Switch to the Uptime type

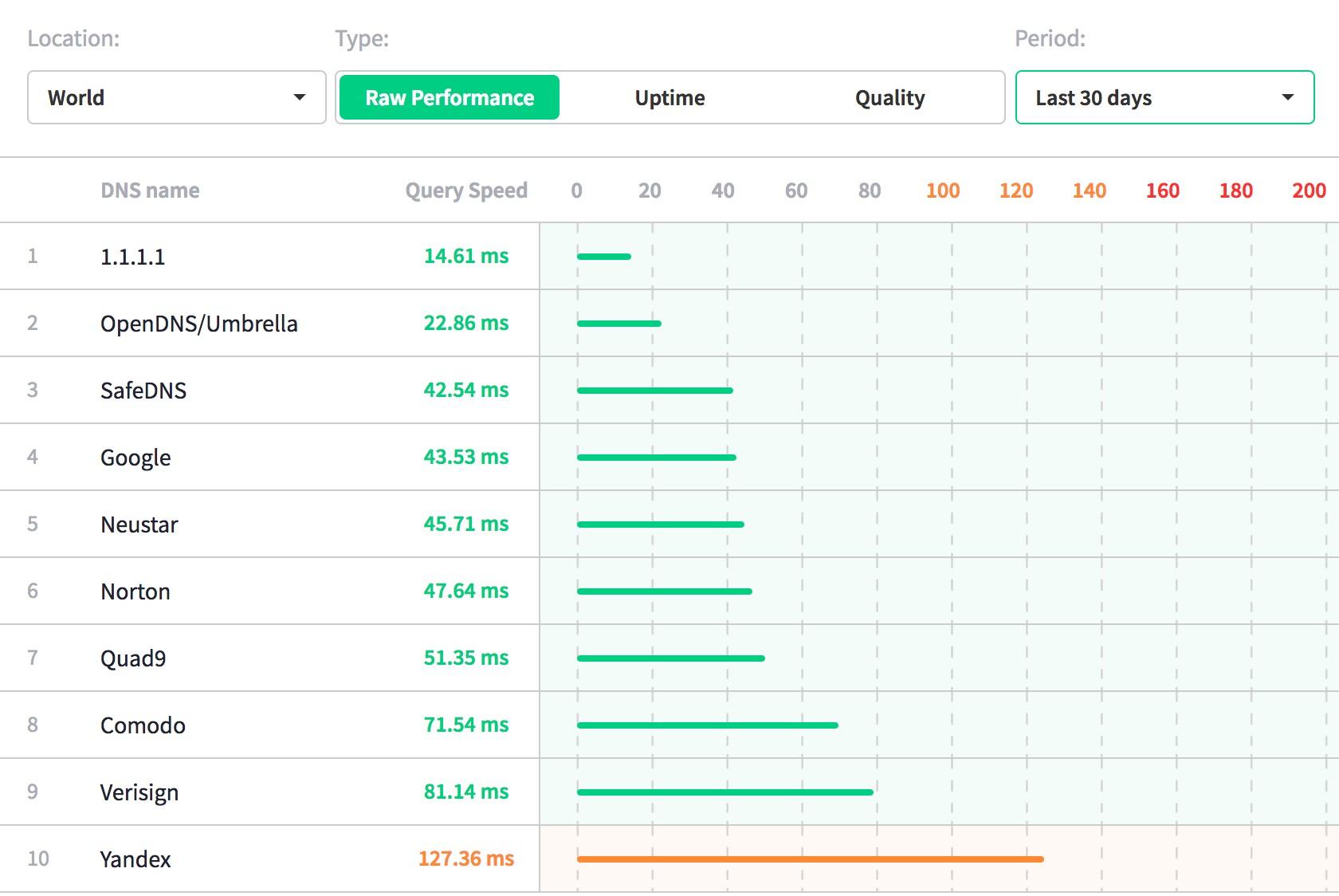(669, 97)
